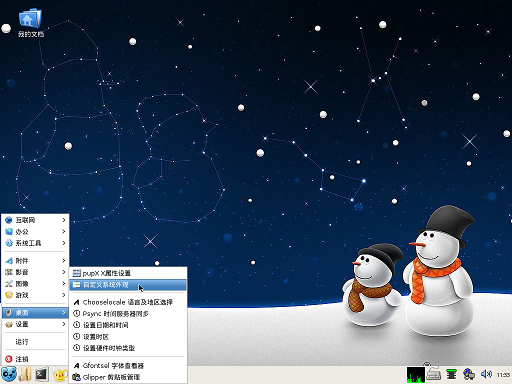Open the 我的文档 desktop folder icon

(x=30, y=23)
